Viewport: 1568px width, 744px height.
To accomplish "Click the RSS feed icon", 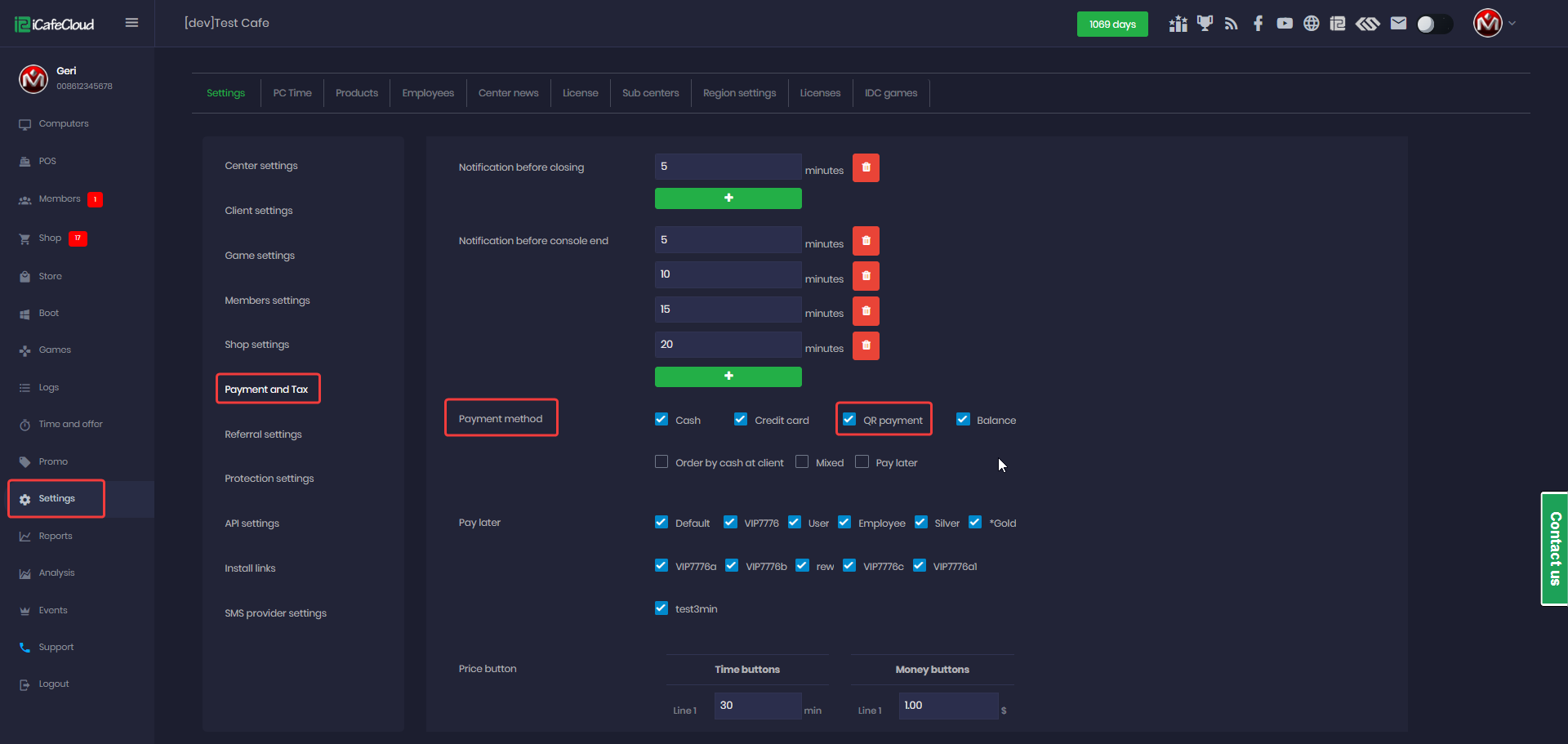I will (x=1231, y=24).
